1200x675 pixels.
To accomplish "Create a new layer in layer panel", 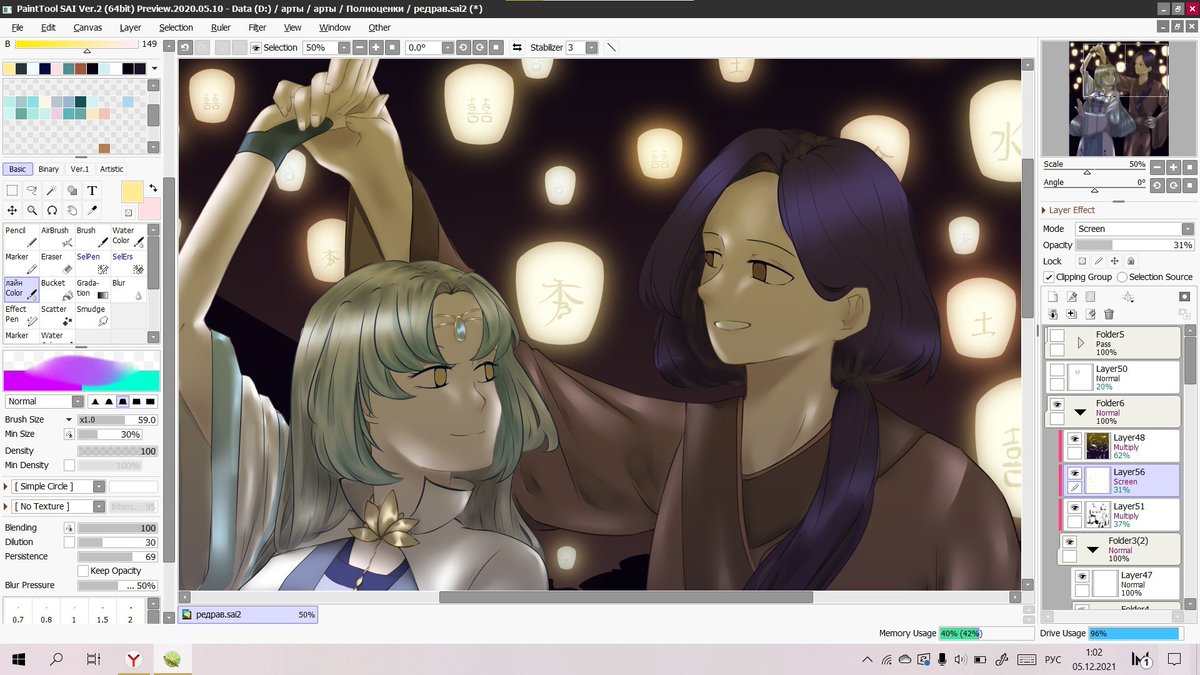I will (1053, 297).
